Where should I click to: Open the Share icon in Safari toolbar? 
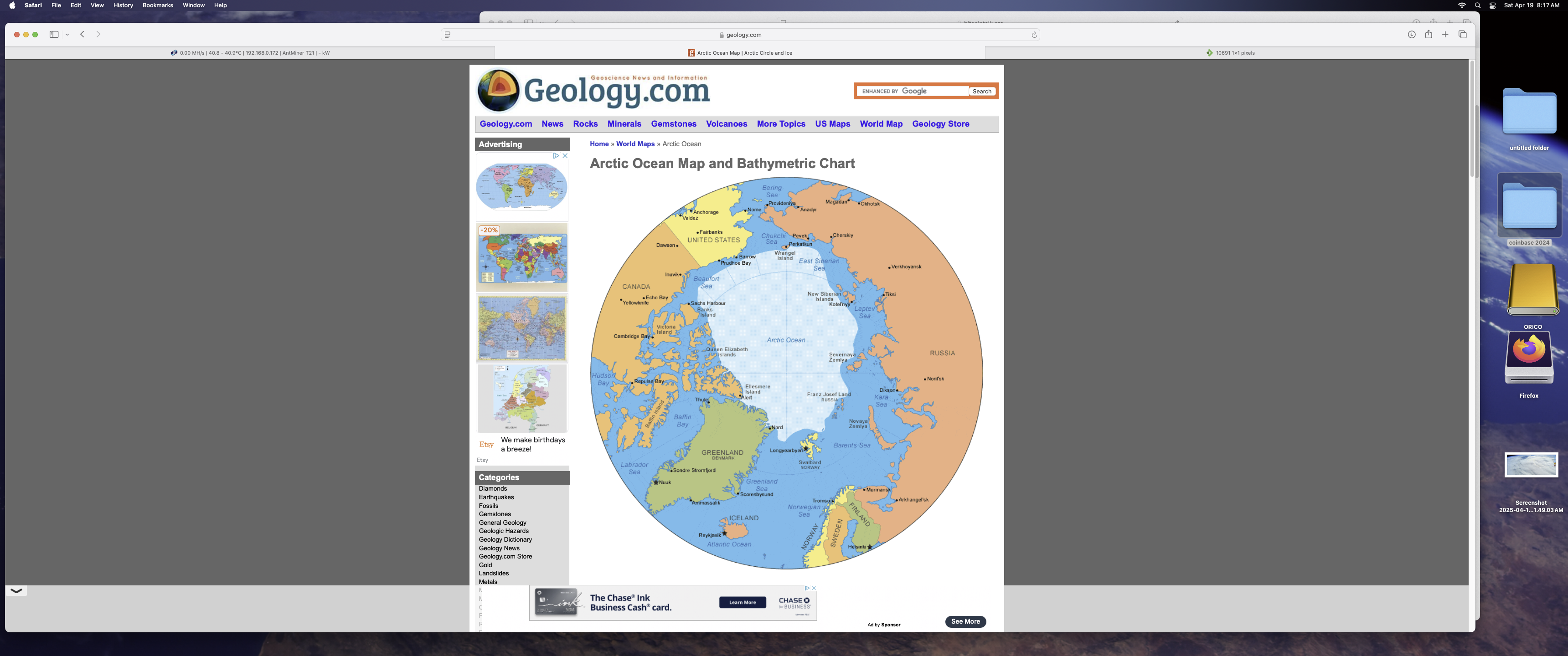(x=1428, y=34)
